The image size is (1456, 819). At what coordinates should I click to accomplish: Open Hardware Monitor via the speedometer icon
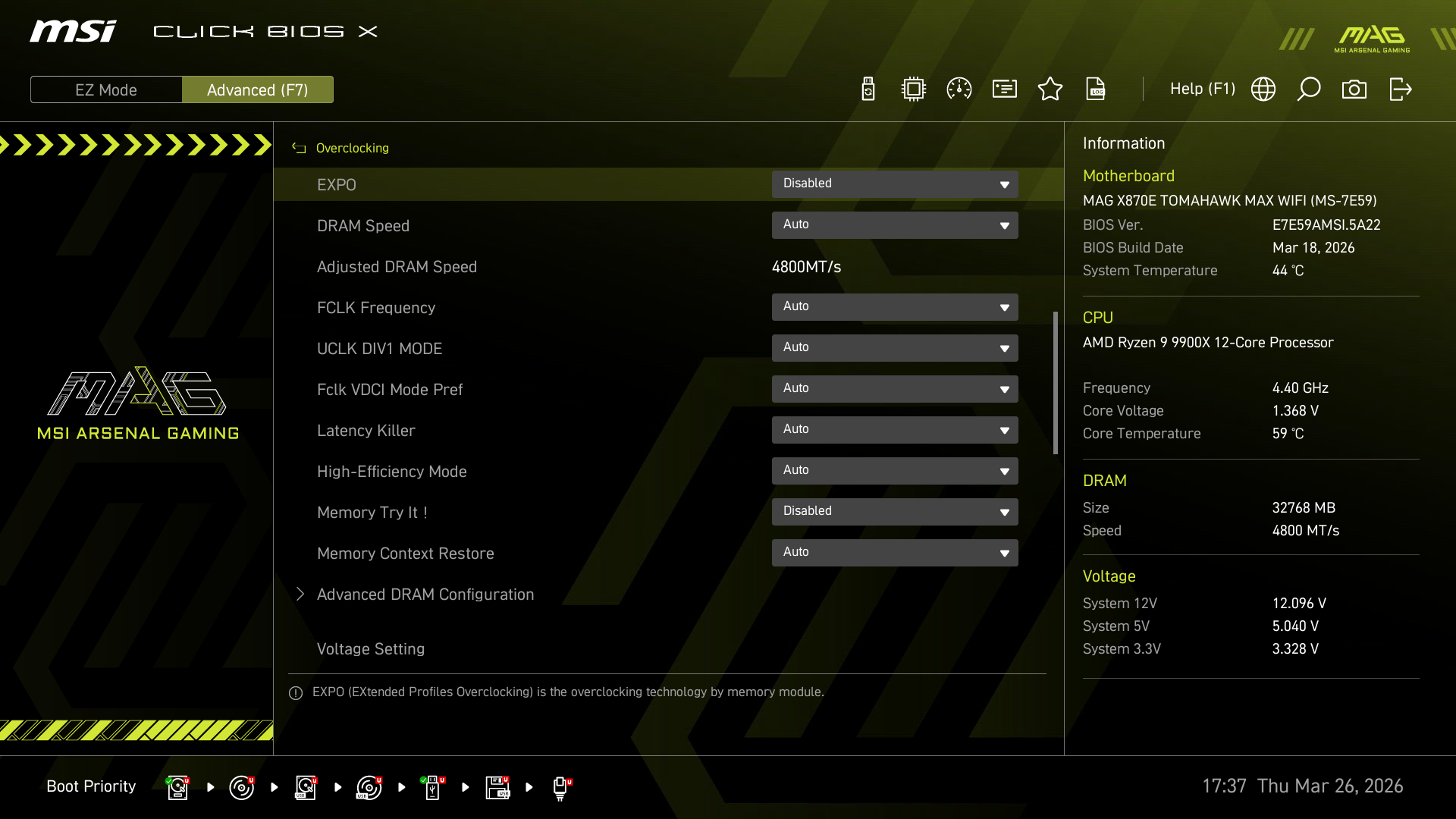[x=959, y=89]
